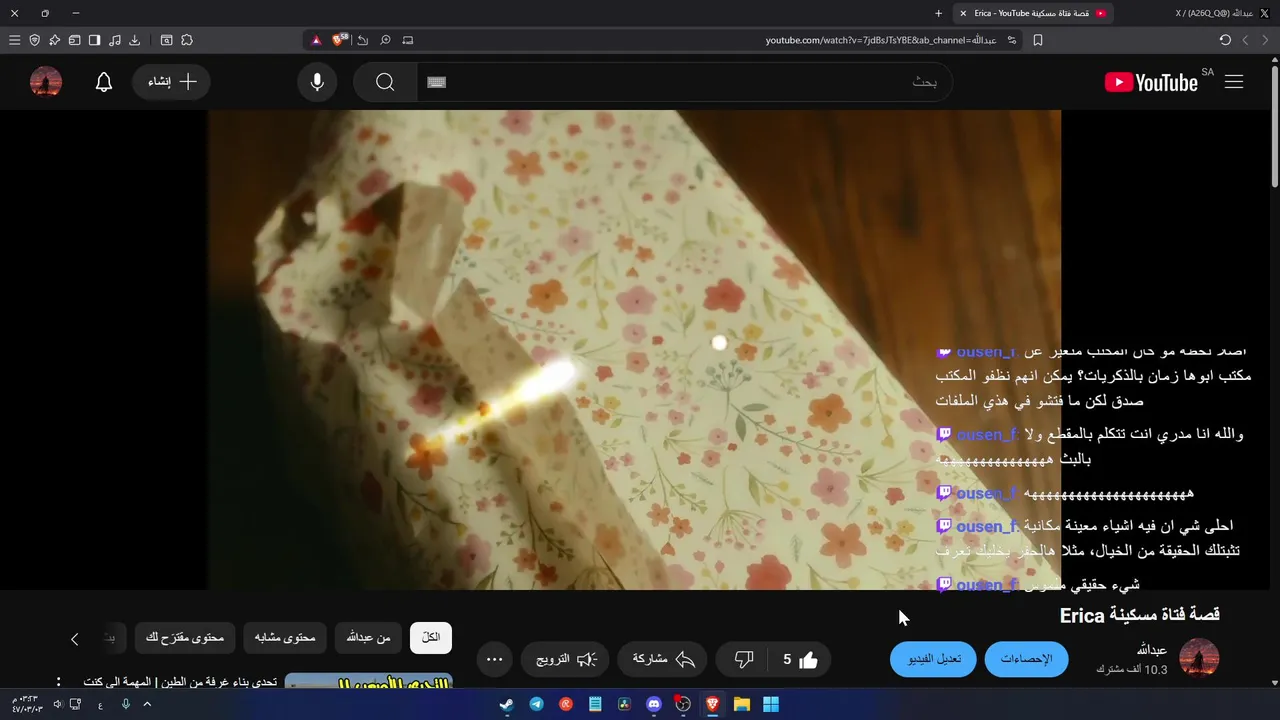This screenshot has width=1280, height=720.
Task: Open Steam from taskbar
Action: click(x=507, y=704)
